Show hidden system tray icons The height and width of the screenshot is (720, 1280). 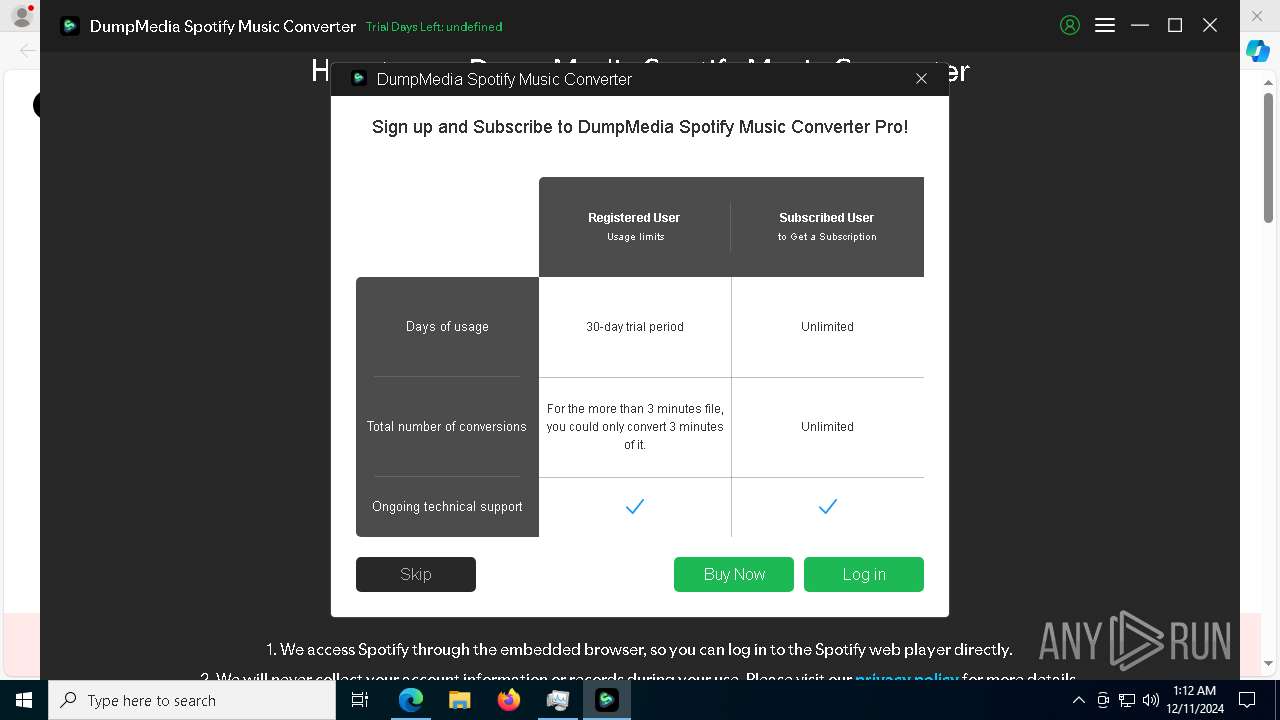pos(1078,700)
